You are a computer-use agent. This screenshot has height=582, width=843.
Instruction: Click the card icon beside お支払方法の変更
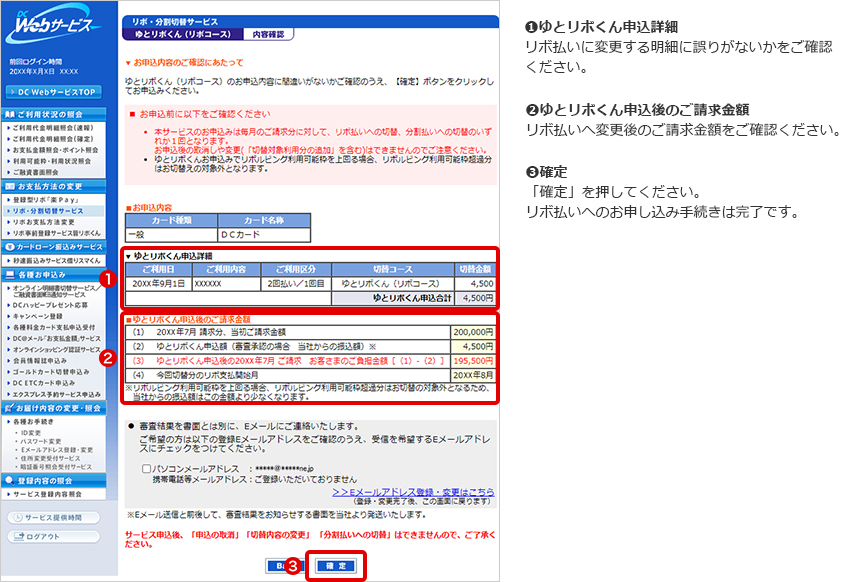click(9, 187)
